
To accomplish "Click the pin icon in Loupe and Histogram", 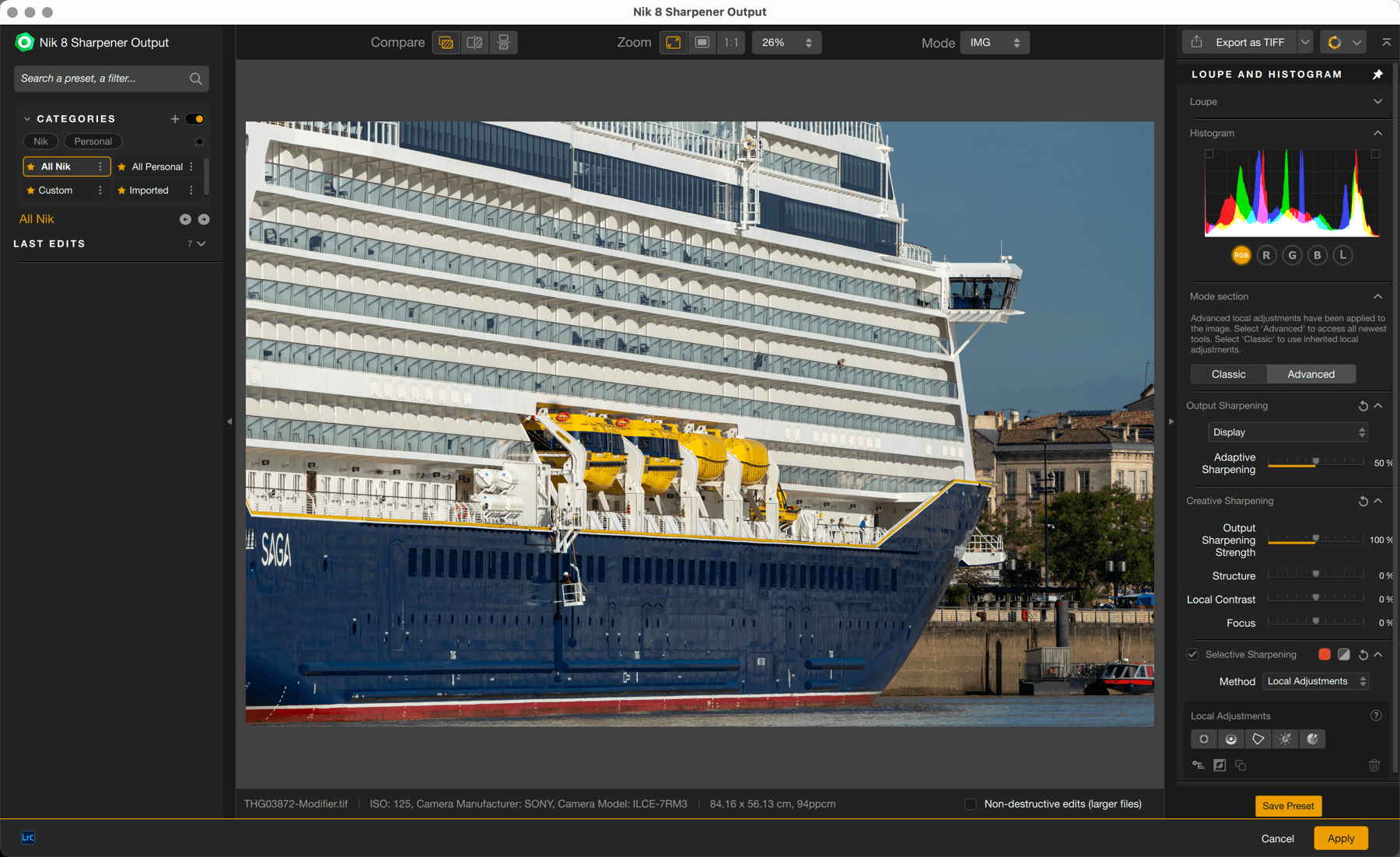I will 1377,75.
